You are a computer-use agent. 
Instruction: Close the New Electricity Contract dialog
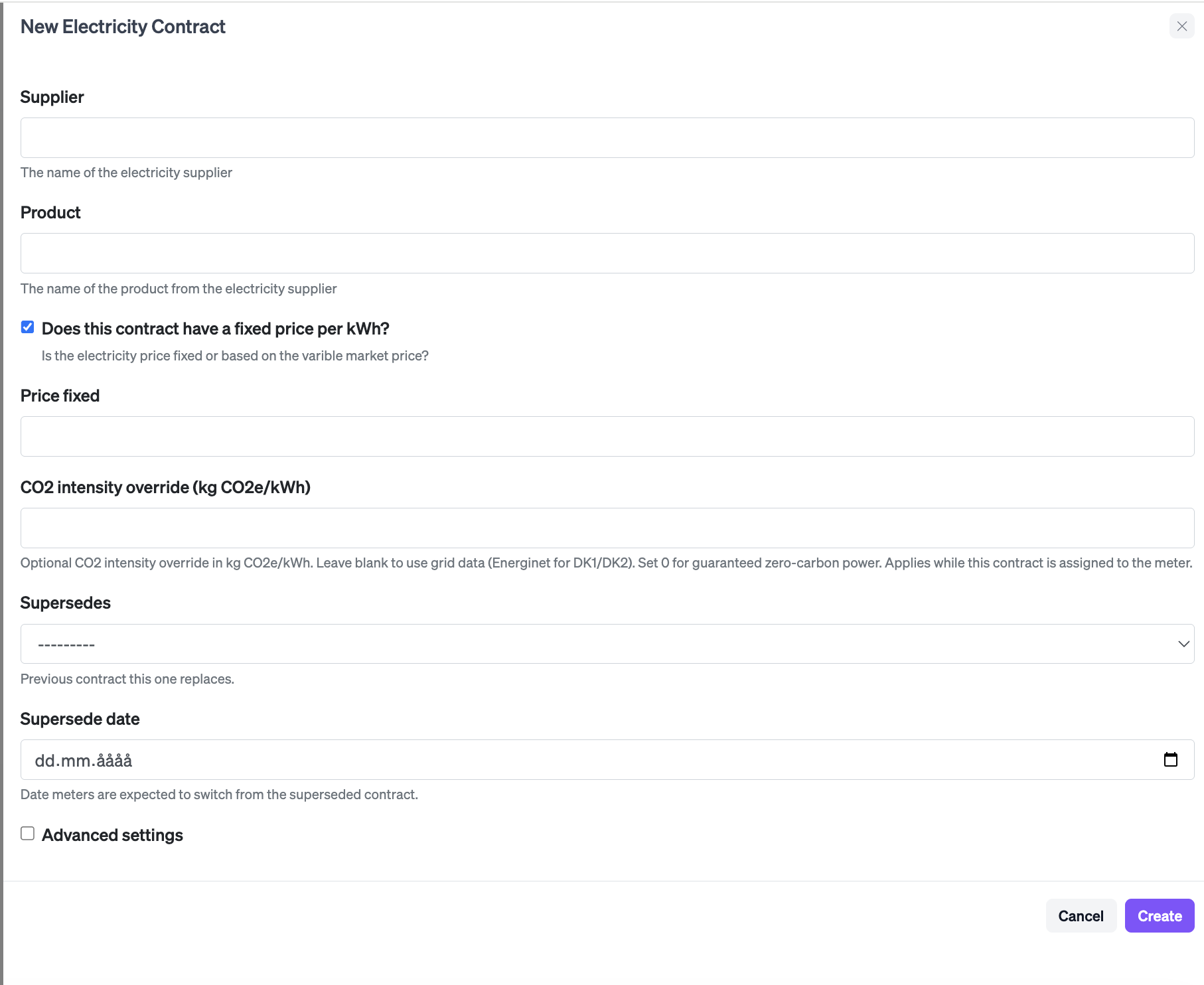(x=1181, y=27)
